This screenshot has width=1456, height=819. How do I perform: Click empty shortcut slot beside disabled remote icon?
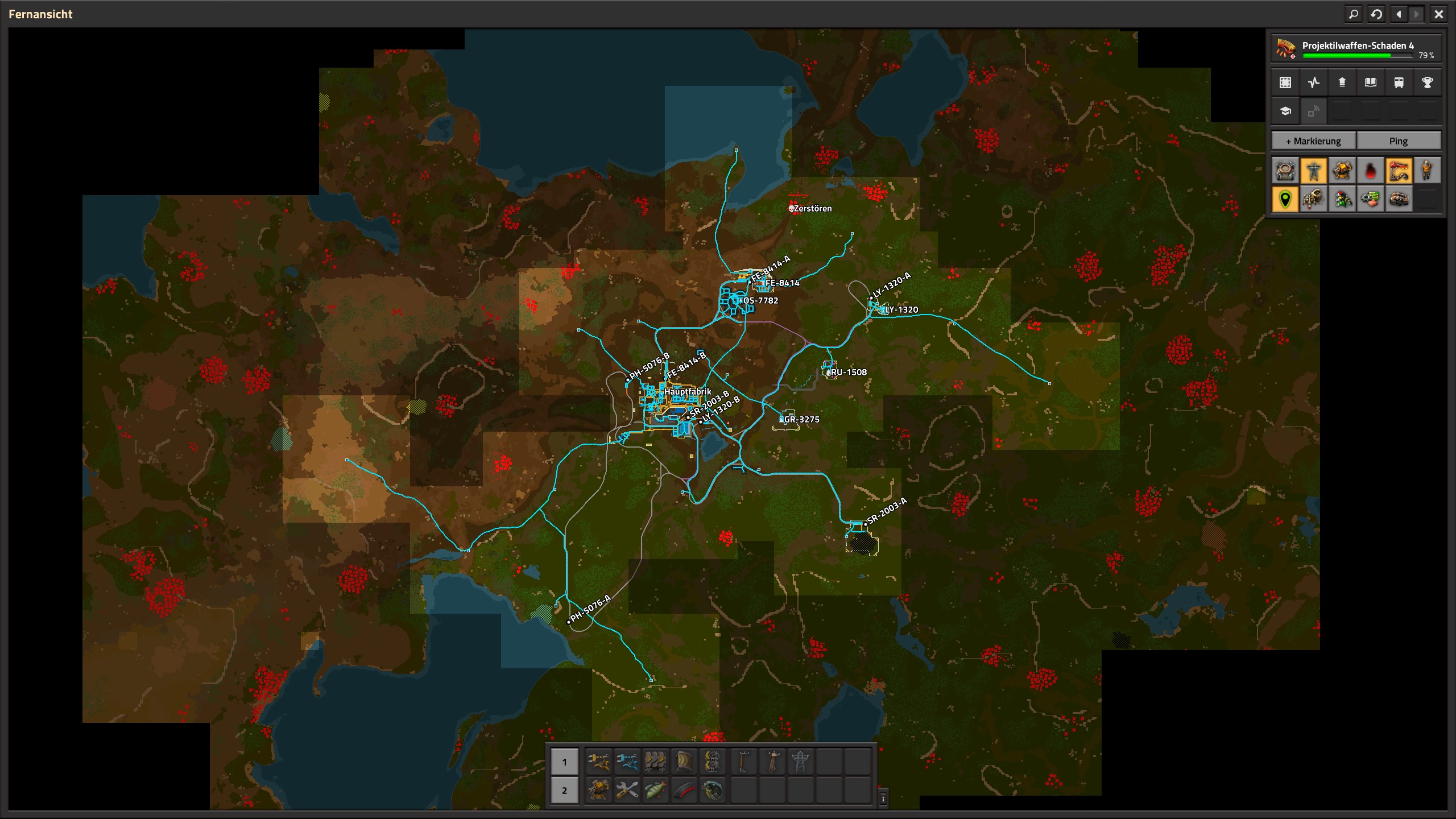tap(1342, 111)
